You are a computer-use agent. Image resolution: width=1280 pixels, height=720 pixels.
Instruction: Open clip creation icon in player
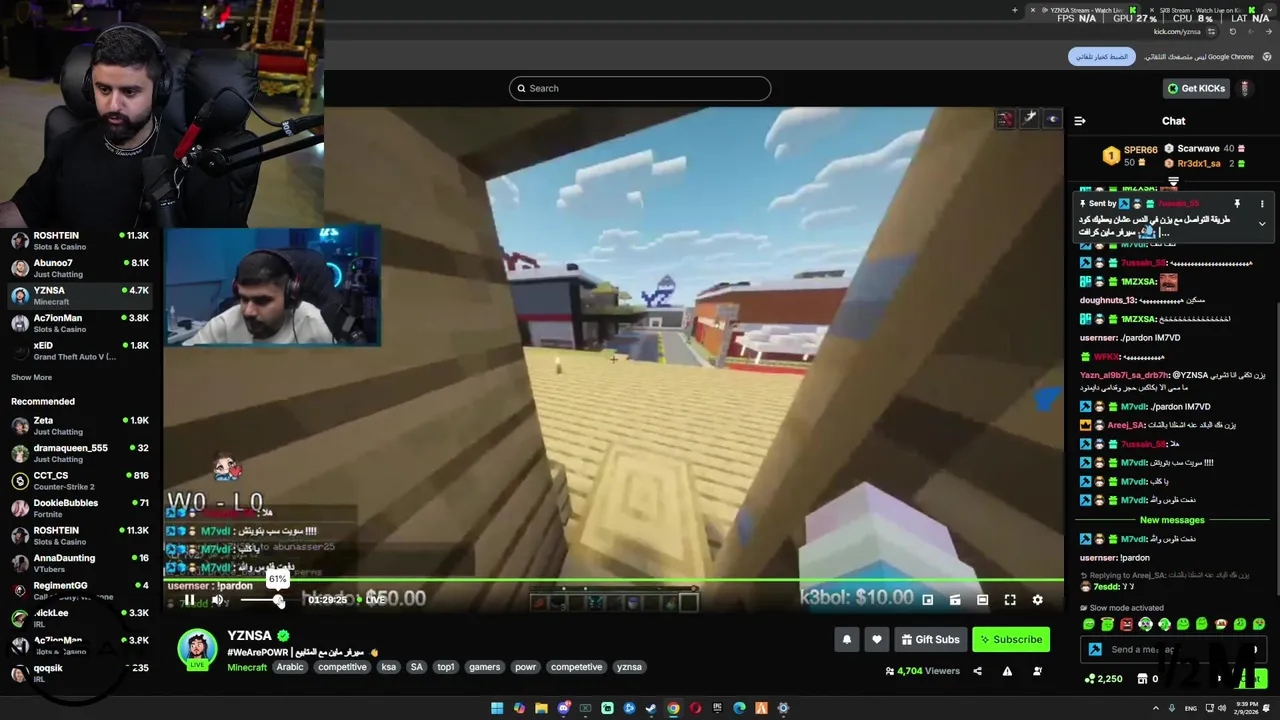(955, 600)
